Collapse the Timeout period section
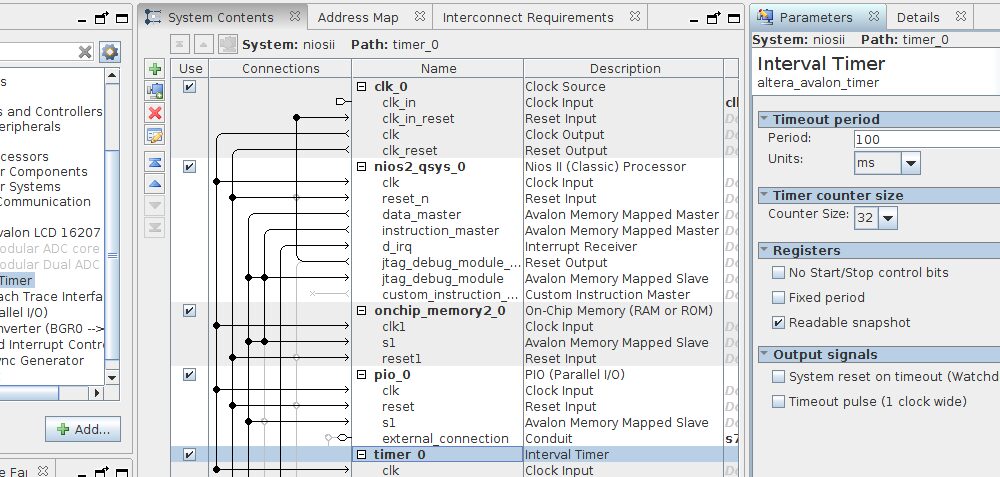 [764, 120]
